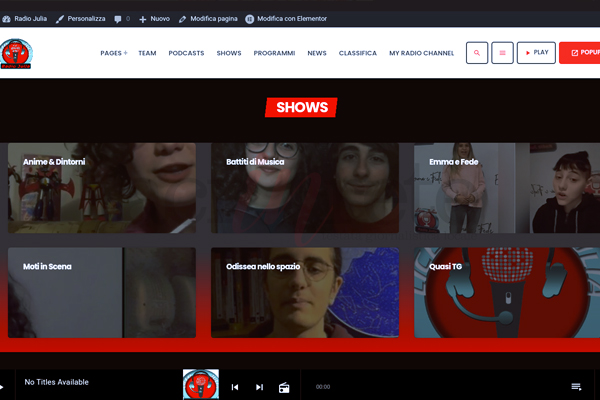Expand the PAGES menu plus
This screenshot has width=600, height=400.
pos(126,53)
